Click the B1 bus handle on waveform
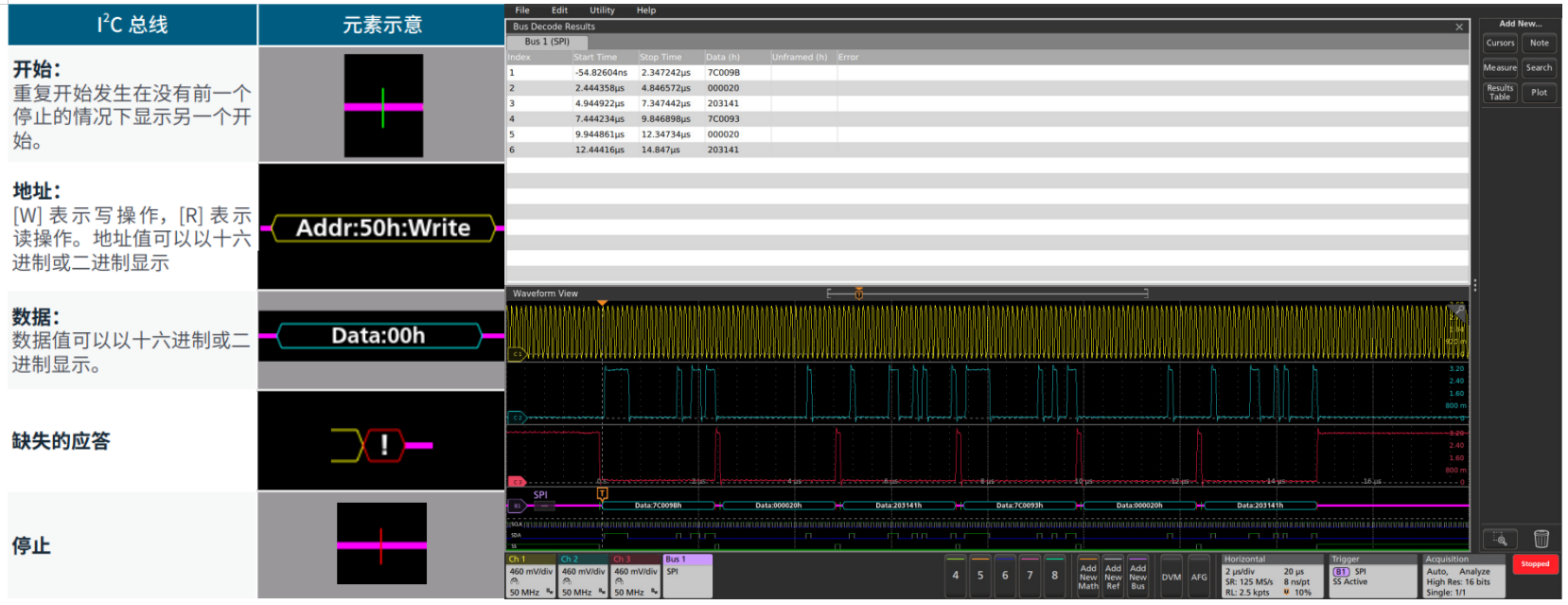Viewport: 1568px width, 605px height. point(517,506)
